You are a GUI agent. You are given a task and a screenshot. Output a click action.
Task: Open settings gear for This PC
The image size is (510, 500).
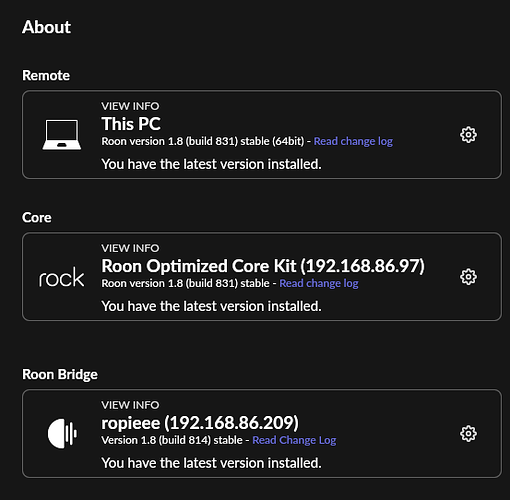468,135
